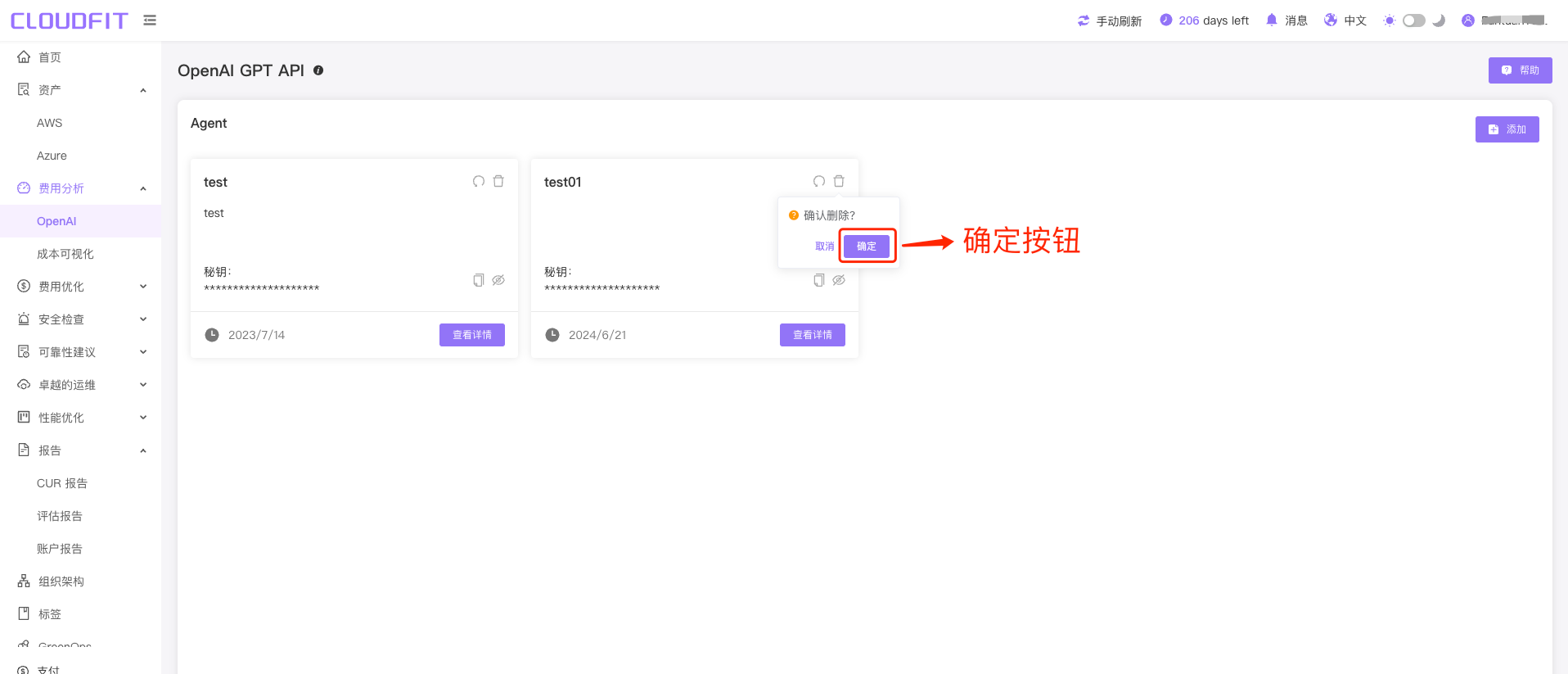Expand the 可靠性建议 menu
Image resolution: width=1568 pixels, height=674 pixels.
[x=80, y=352]
